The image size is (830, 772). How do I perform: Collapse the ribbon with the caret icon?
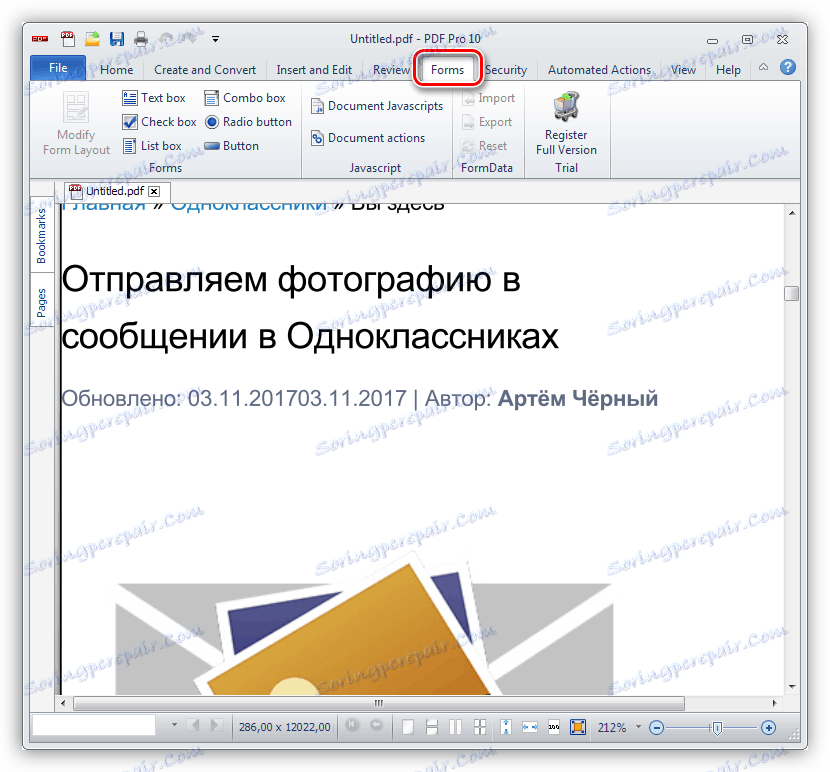tap(763, 67)
